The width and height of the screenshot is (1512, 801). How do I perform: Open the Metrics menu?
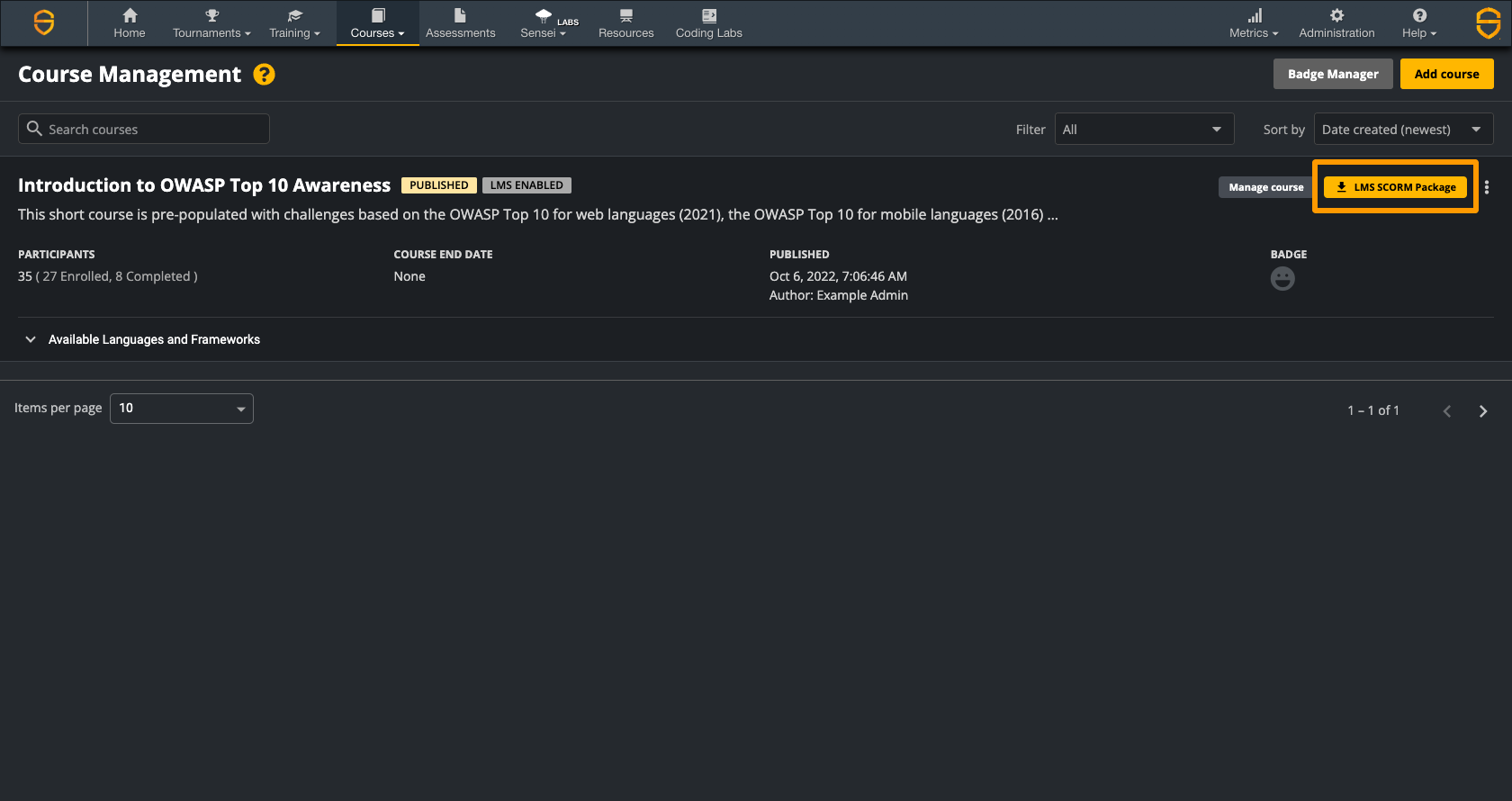coord(1254,23)
